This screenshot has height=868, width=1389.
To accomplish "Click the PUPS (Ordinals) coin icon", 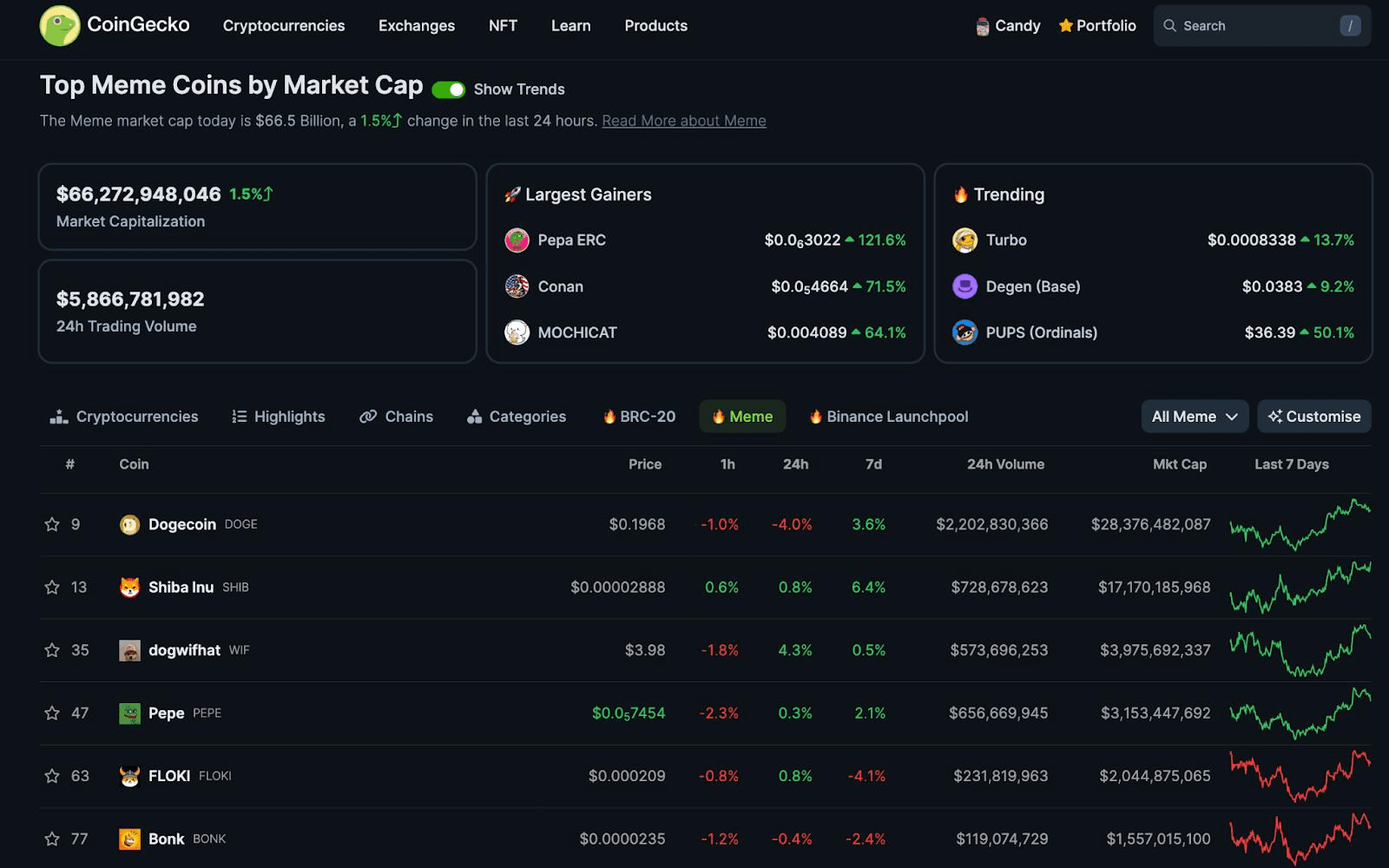I will (965, 332).
